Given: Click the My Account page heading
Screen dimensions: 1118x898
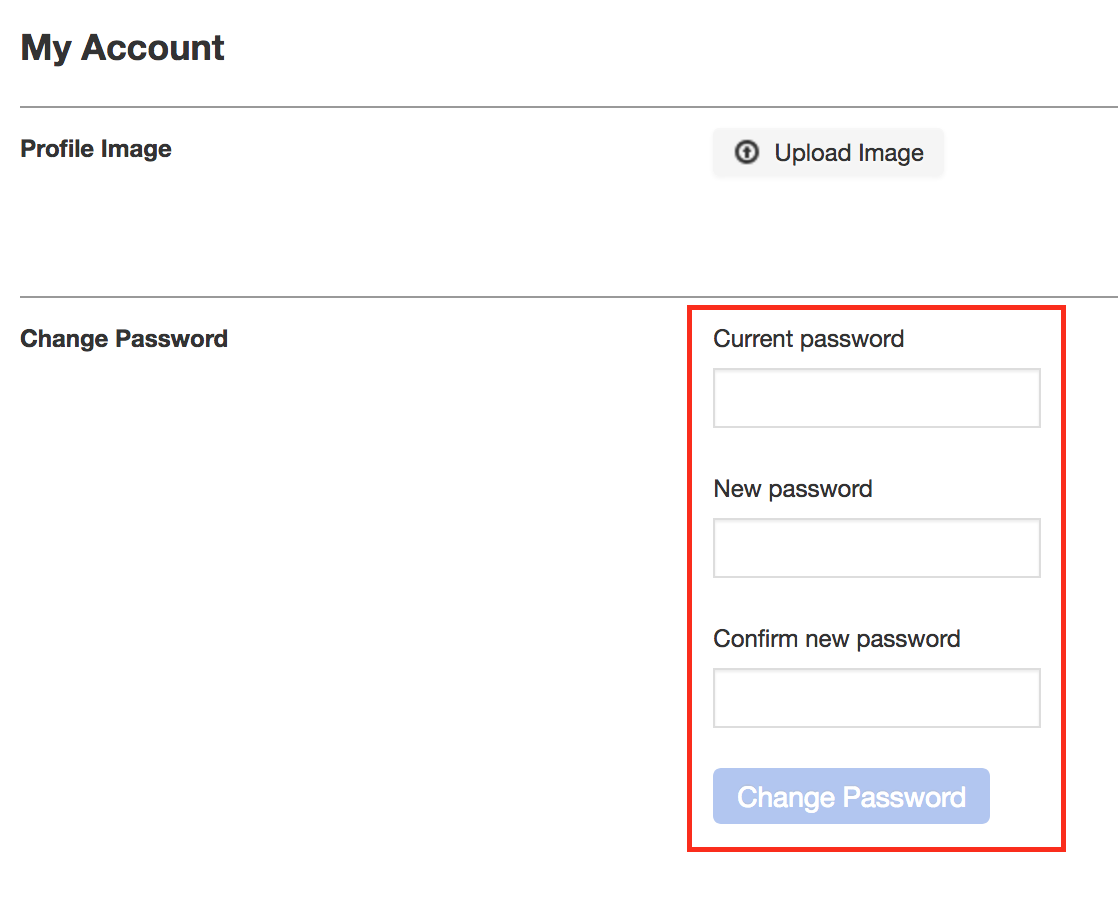Looking at the screenshot, I should (x=122, y=48).
